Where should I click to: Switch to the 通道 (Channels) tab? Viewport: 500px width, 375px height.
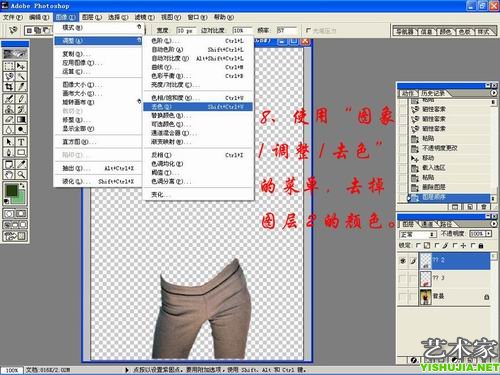428,224
